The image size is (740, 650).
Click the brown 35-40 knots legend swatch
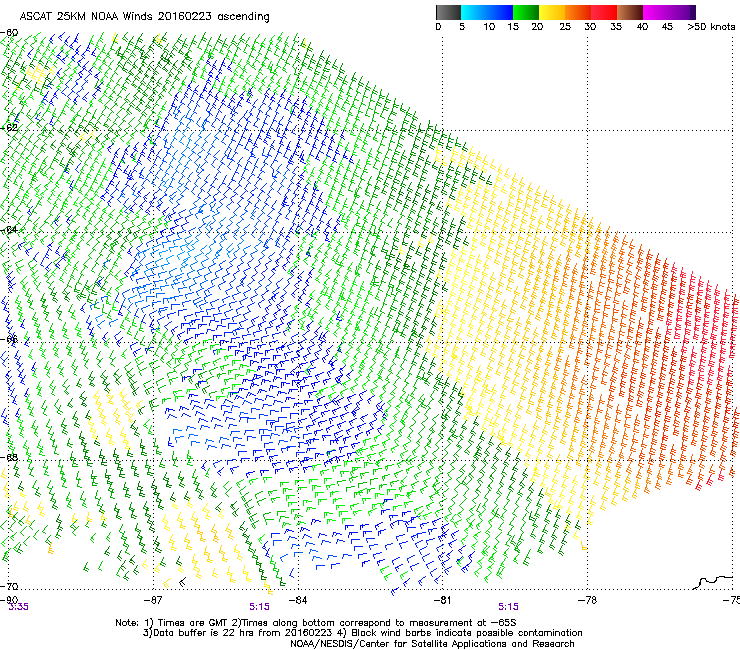coord(630,12)
